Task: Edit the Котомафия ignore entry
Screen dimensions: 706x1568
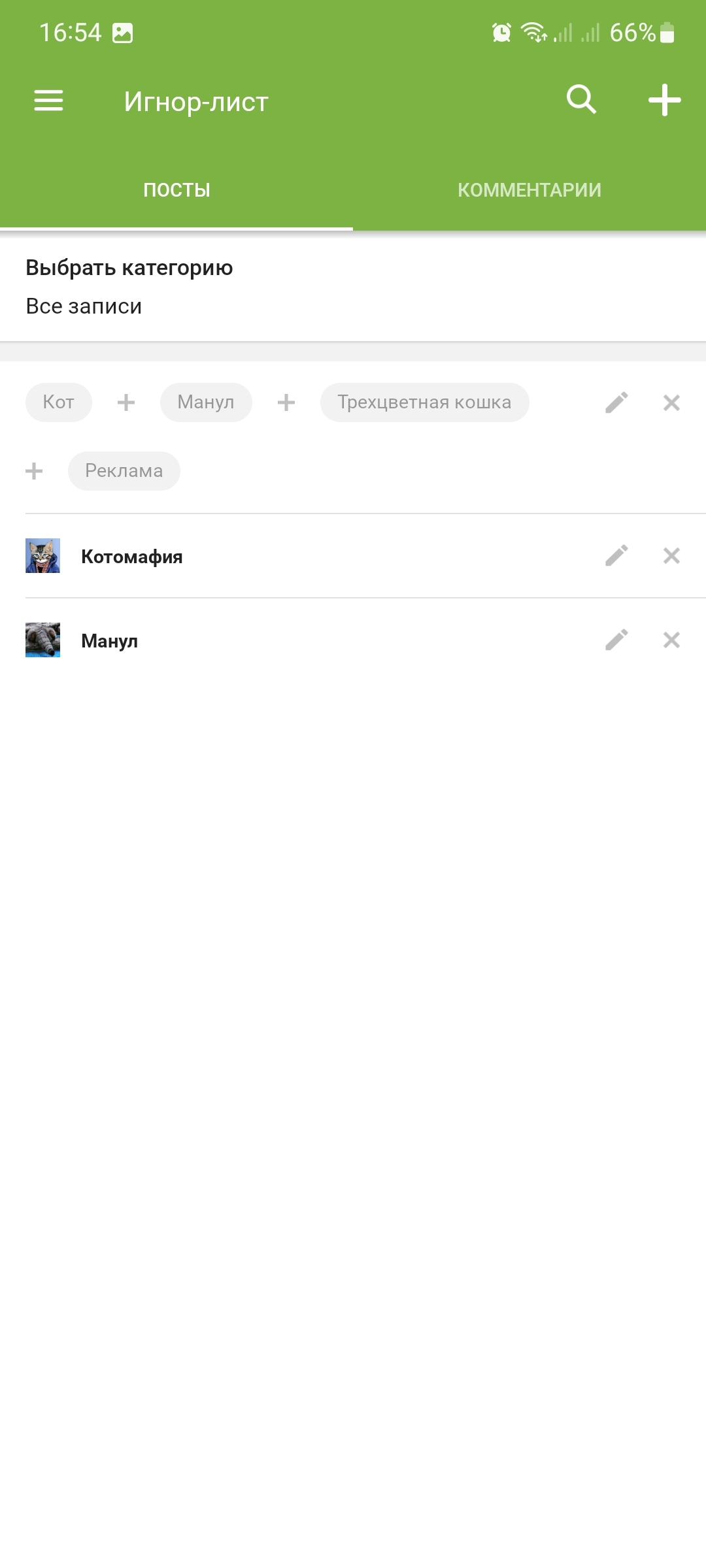Action: click(616, 555)
